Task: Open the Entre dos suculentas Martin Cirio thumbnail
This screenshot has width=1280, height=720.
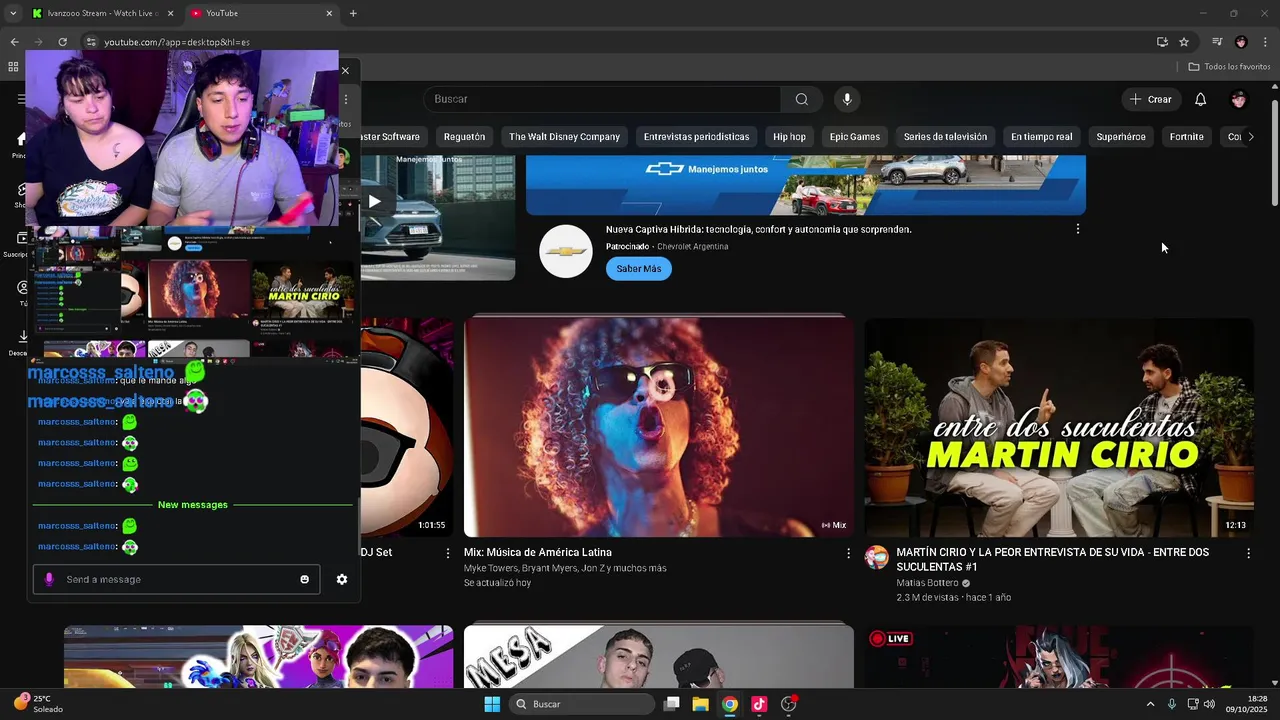Action: pyautogui.click(x=1059, y=427)
